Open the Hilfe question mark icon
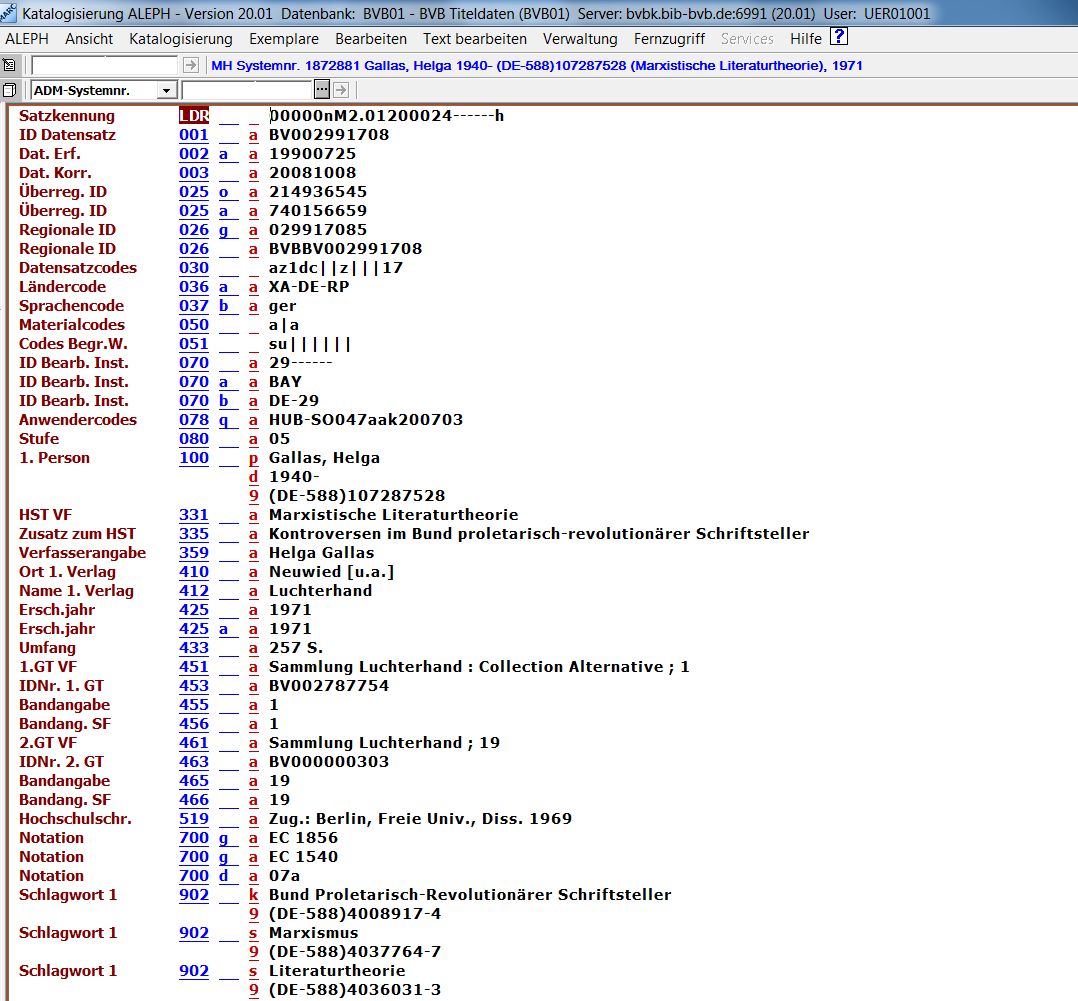 pos(839,38)
